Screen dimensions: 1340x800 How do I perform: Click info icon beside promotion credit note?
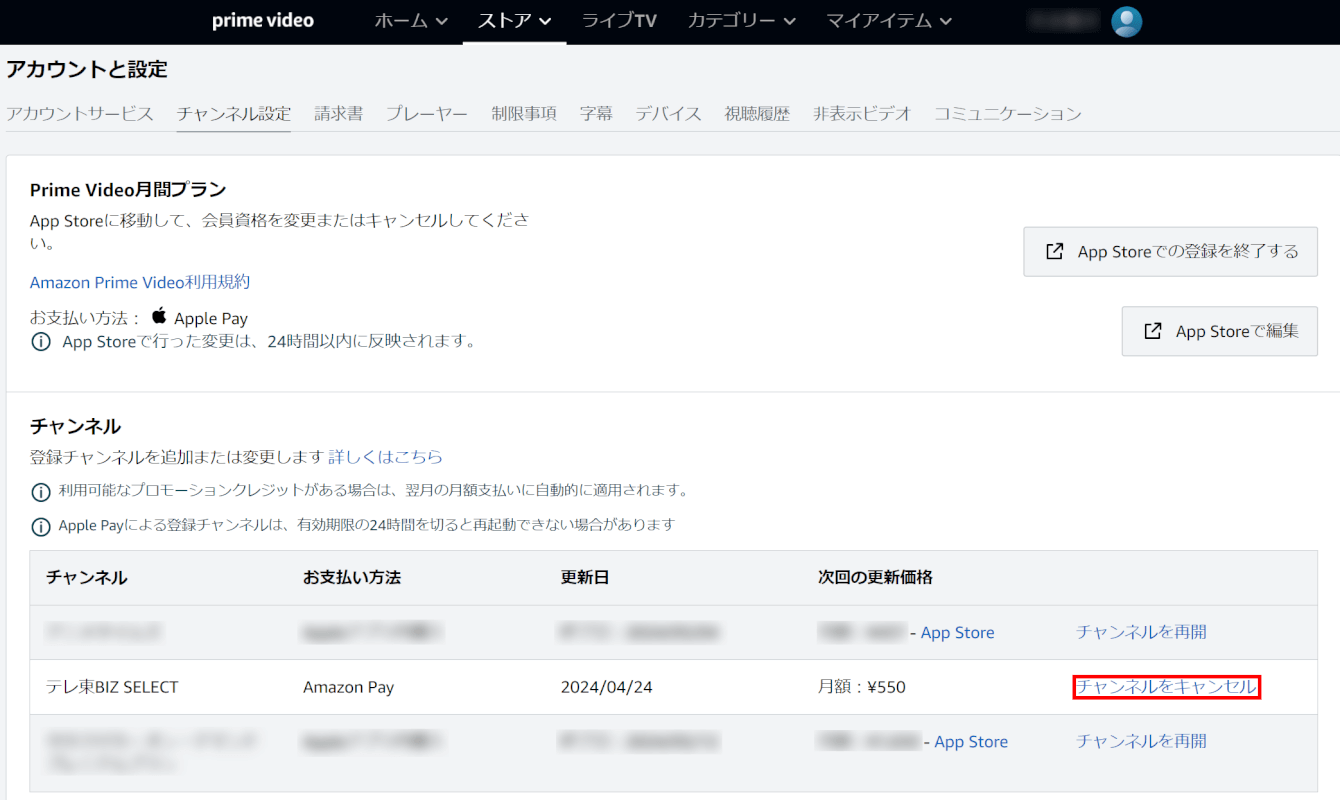tap(41, 492)
